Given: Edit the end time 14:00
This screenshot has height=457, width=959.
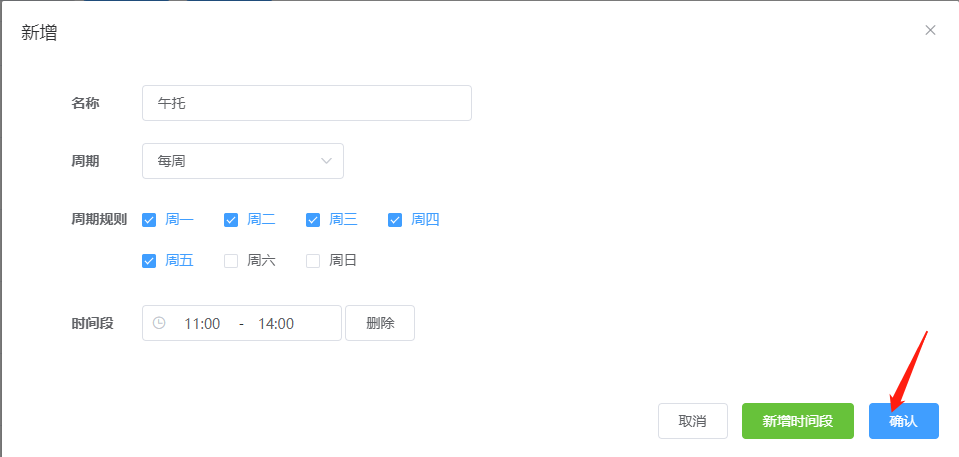Looking at the screenshot, I should click(276, 324).
